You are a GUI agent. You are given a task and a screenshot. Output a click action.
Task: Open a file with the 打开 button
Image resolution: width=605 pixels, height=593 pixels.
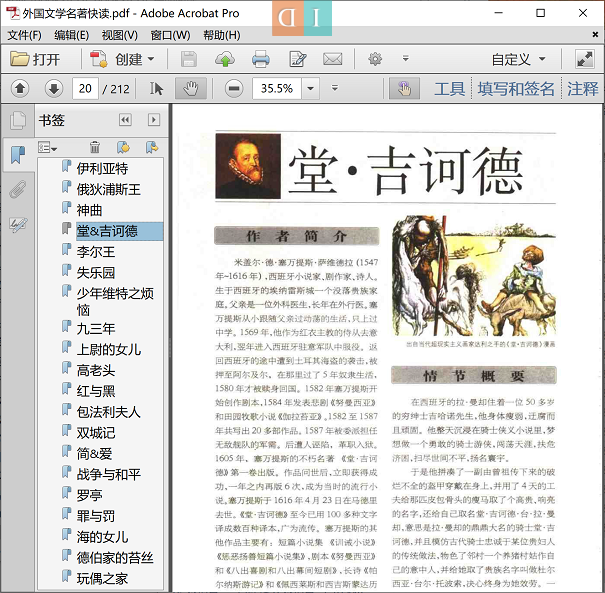click(x=35, y=59)
